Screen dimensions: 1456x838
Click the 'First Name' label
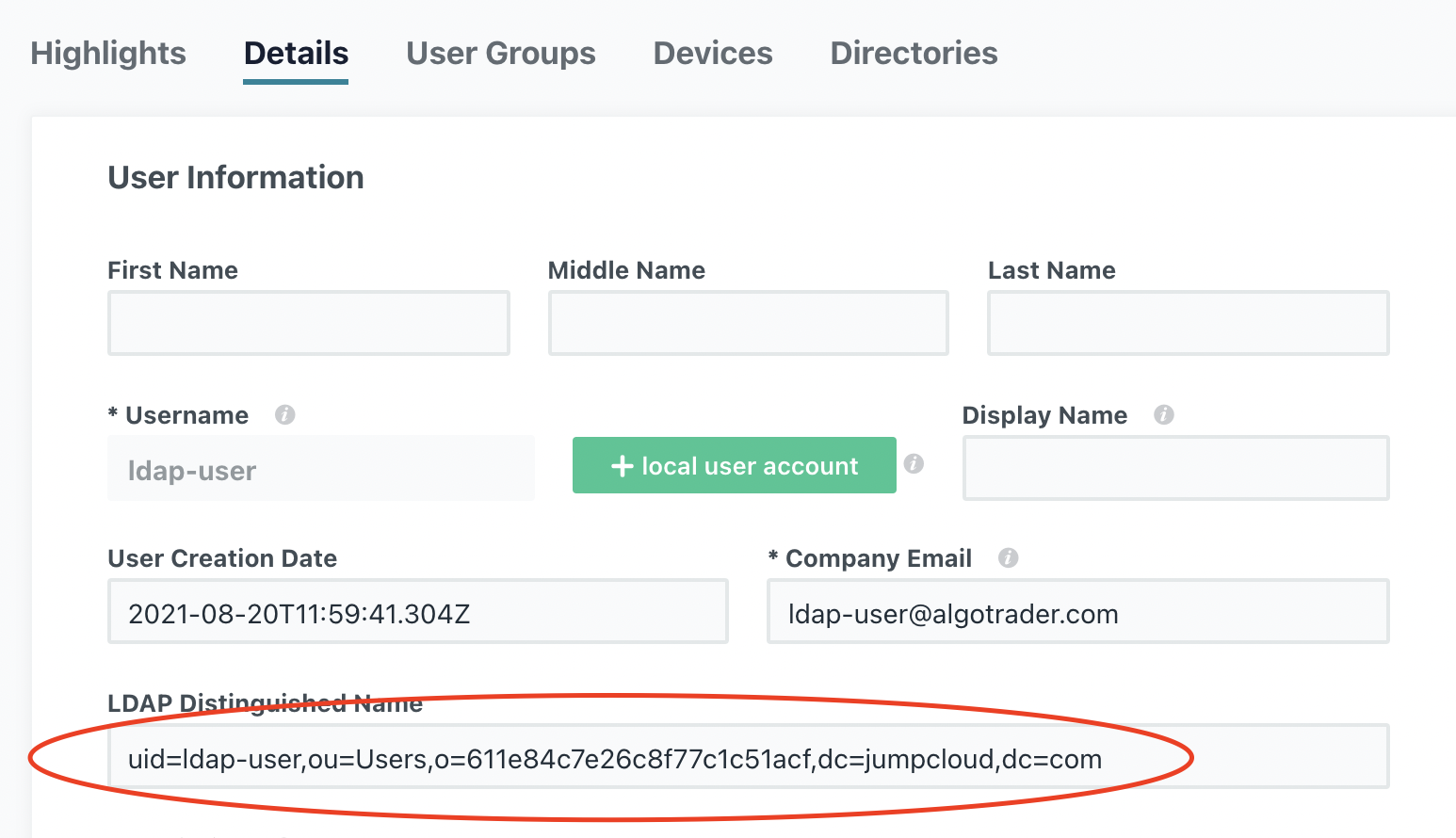click(172, 270)
